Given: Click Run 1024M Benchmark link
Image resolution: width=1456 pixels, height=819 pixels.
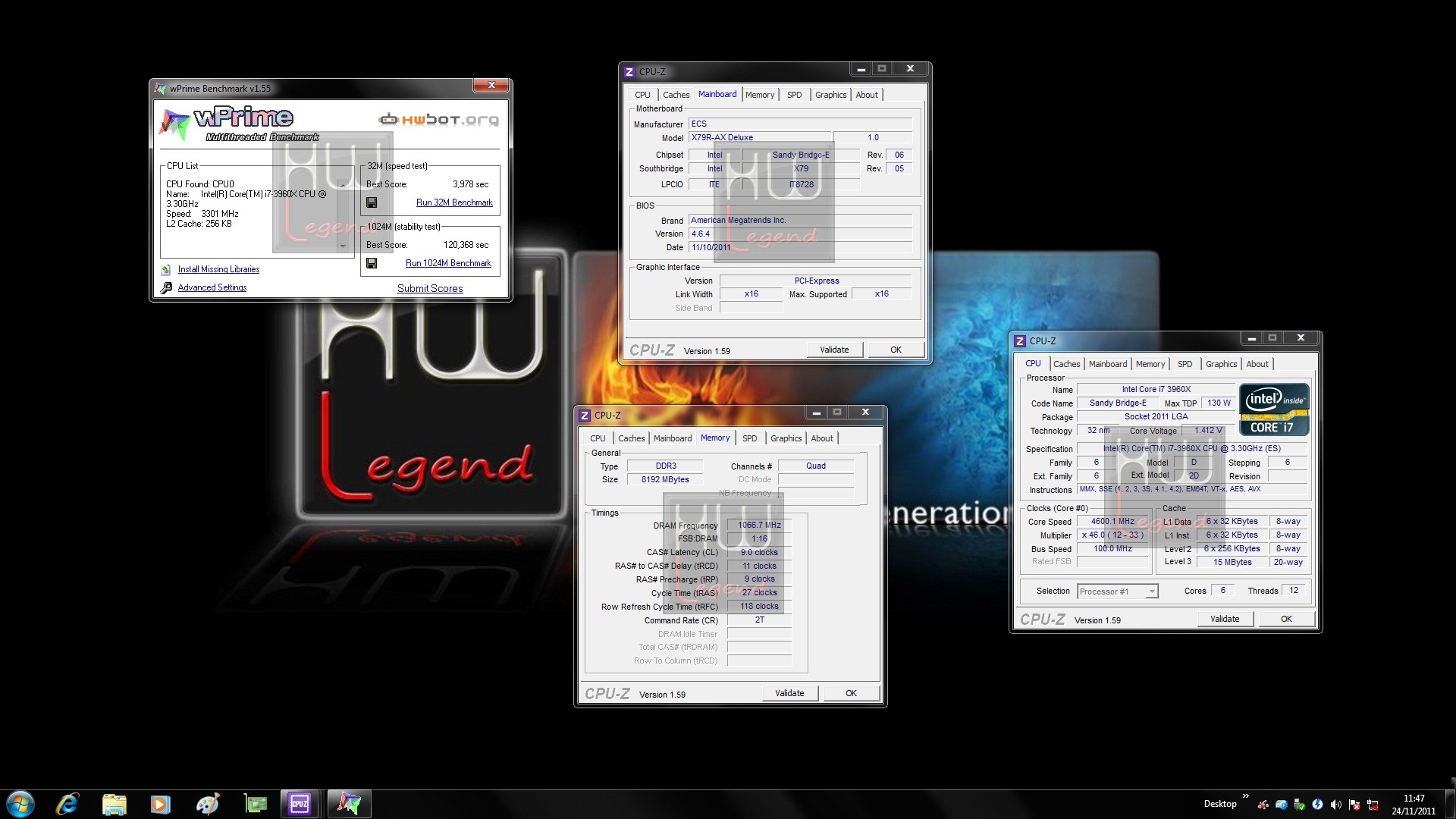Looking at the screenshot, I should (x=448, y=263).
